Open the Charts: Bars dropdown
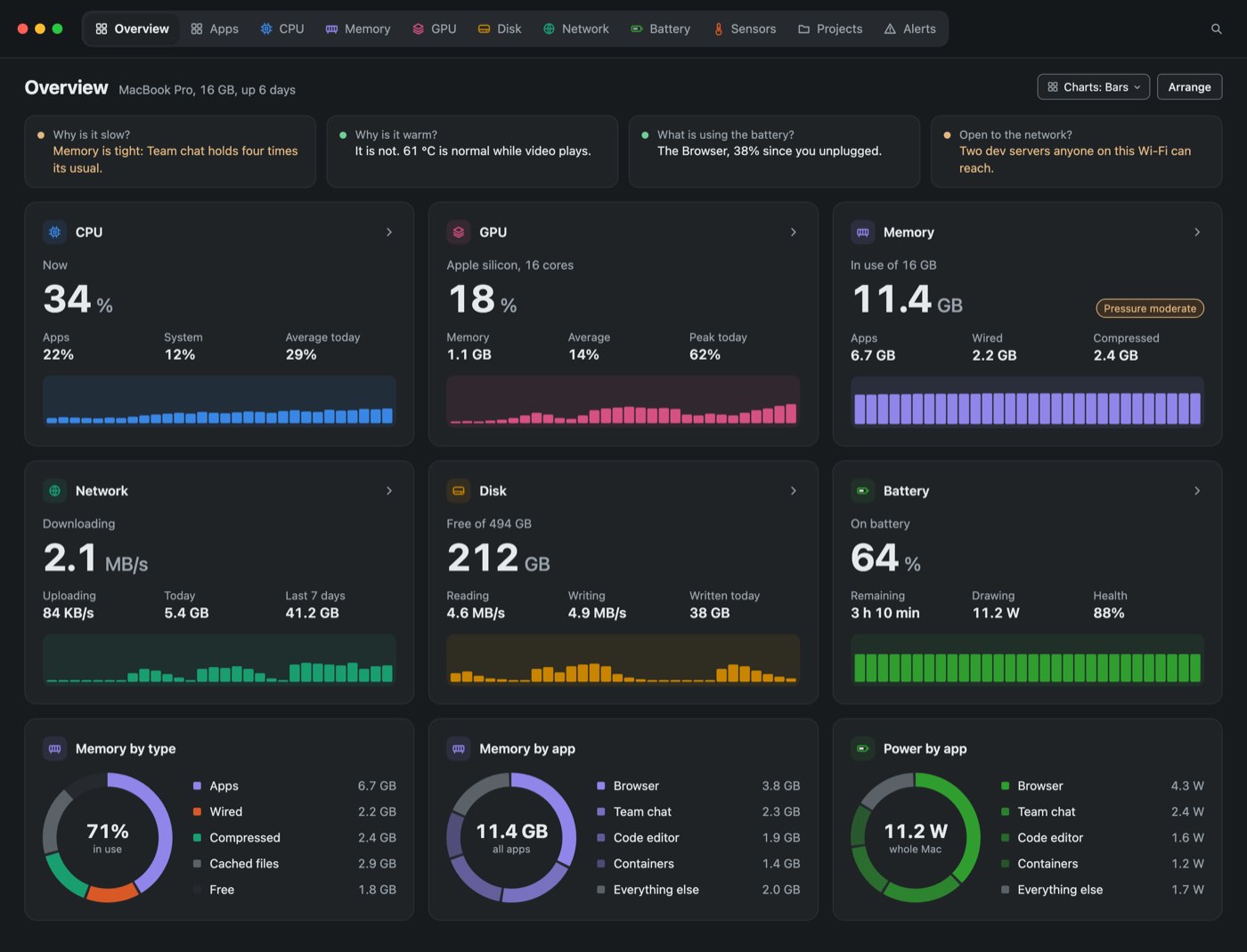This screenshot has width=1247, height=952. tap(1094, 87)
